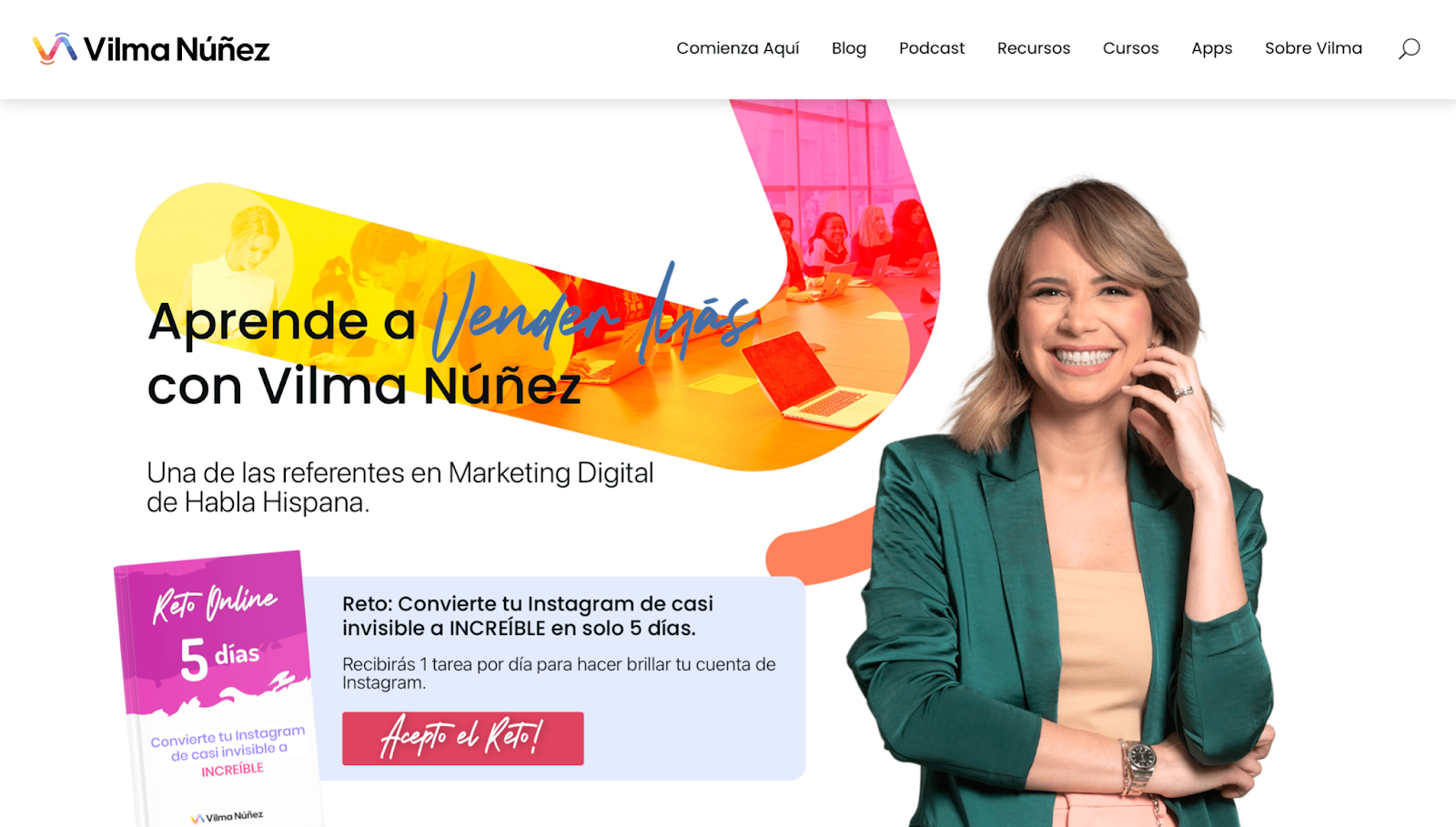Screen dimensions: 1456x827
Task: Open Comienza Aquí menu item
Action: click(x=737, y=48)
